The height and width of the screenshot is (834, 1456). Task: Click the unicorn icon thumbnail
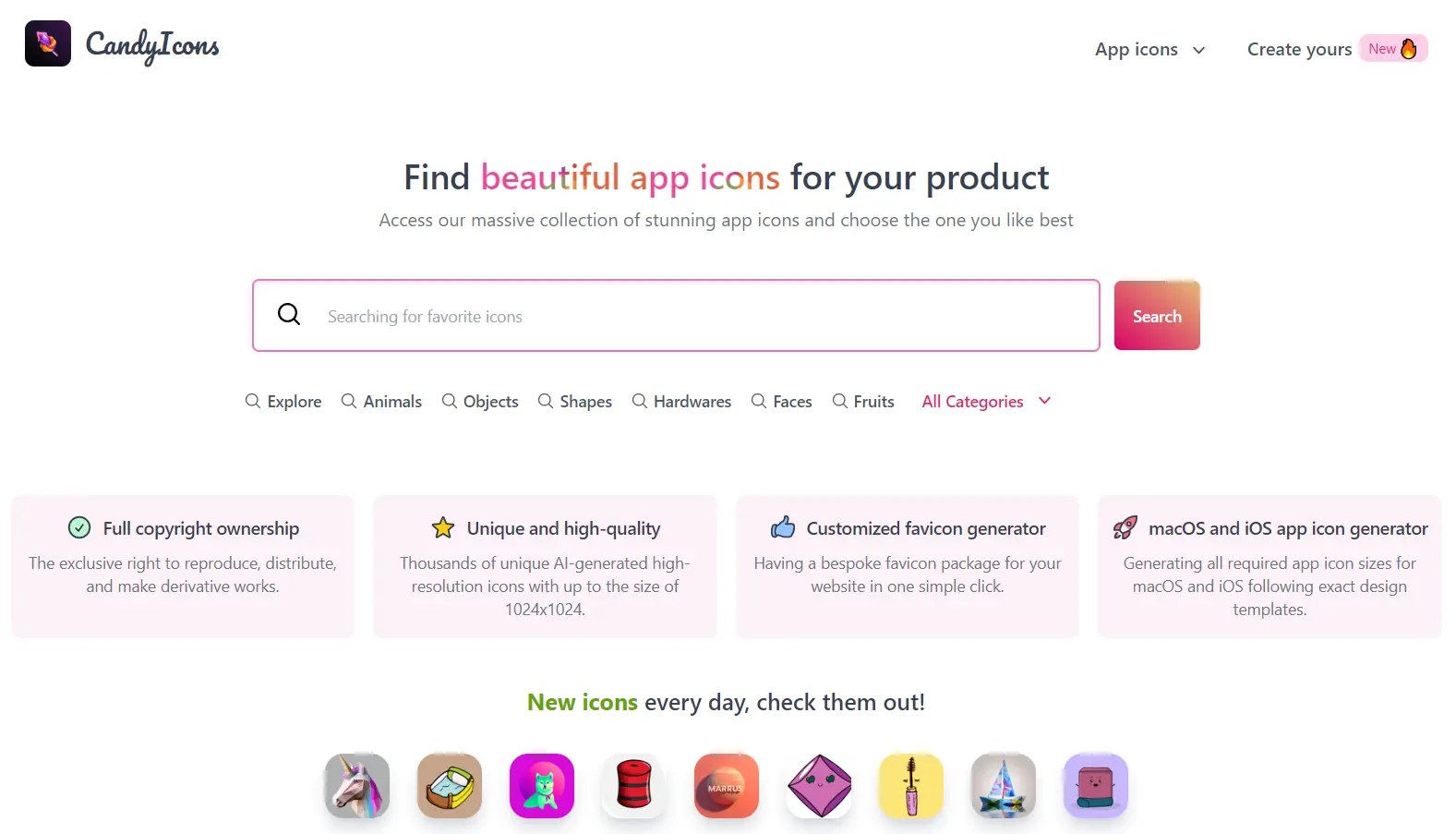pyautogui.click(x=357, y=786)
